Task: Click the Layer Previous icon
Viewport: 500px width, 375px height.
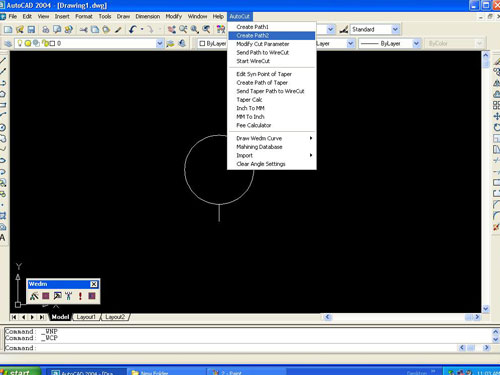Action: click(182, 43)
